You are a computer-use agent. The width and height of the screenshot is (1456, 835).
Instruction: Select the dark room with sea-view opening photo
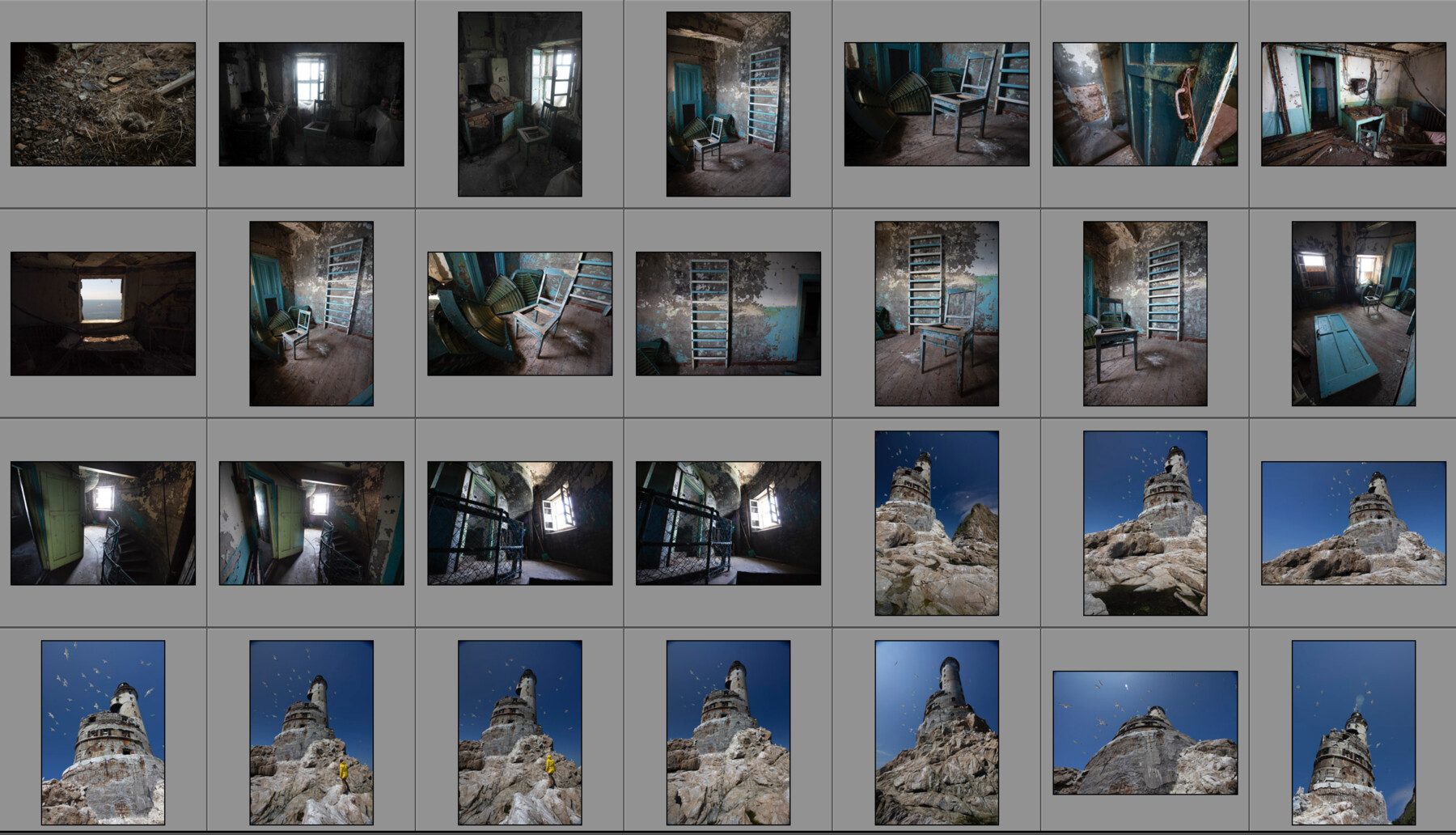103,314
